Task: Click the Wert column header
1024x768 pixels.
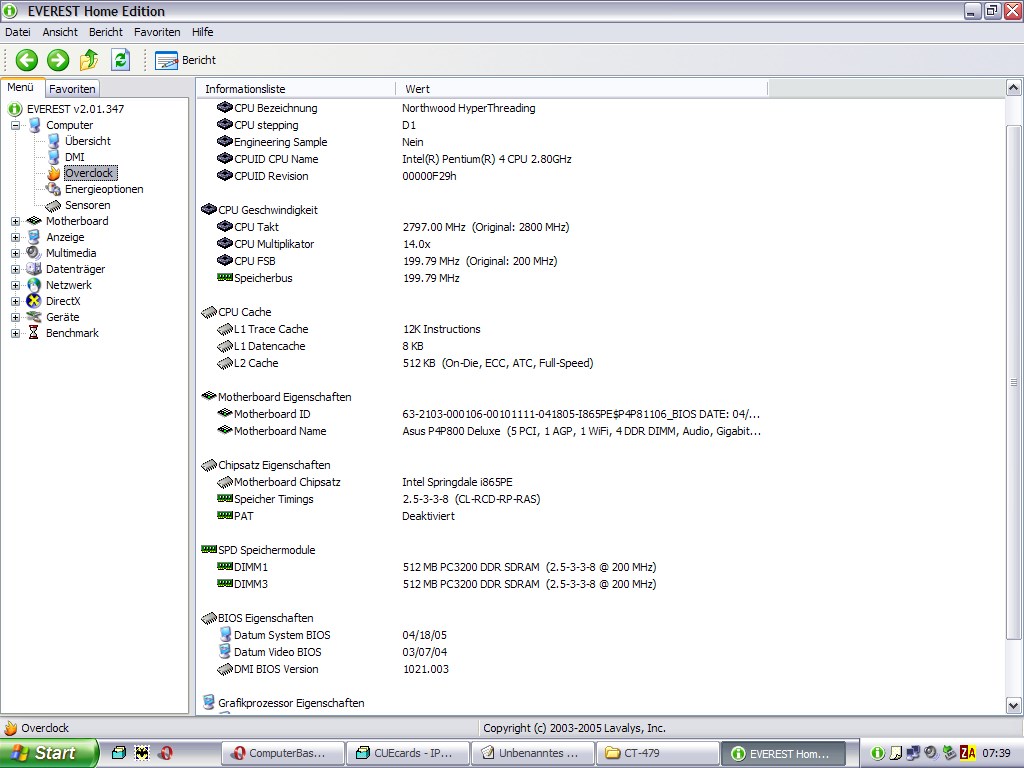Action: [x=581, y=89]
